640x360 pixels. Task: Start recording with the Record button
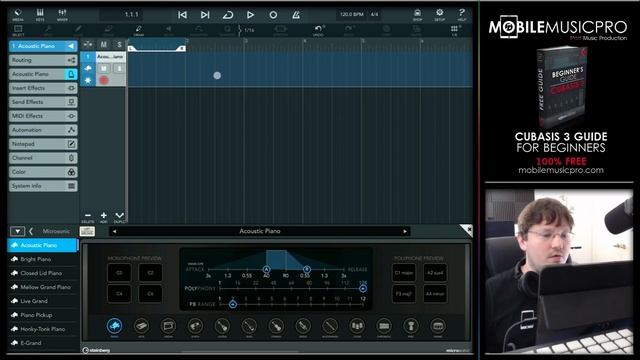pyautogui.click(x=273, y=15)
